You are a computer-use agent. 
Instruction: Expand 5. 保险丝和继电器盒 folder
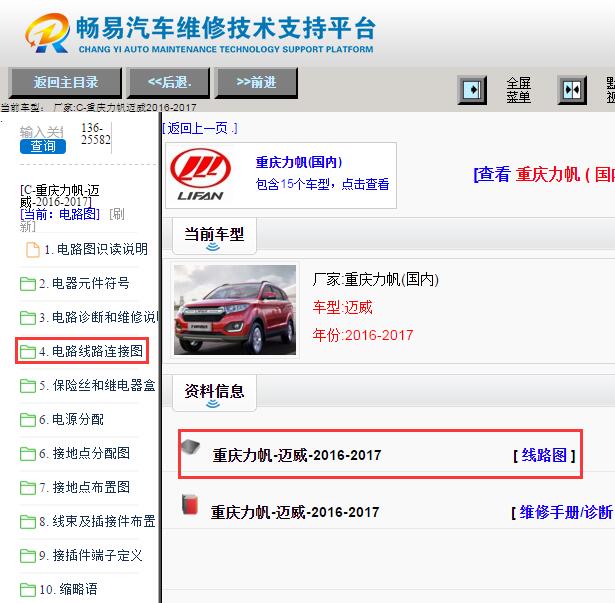point(97,385)
